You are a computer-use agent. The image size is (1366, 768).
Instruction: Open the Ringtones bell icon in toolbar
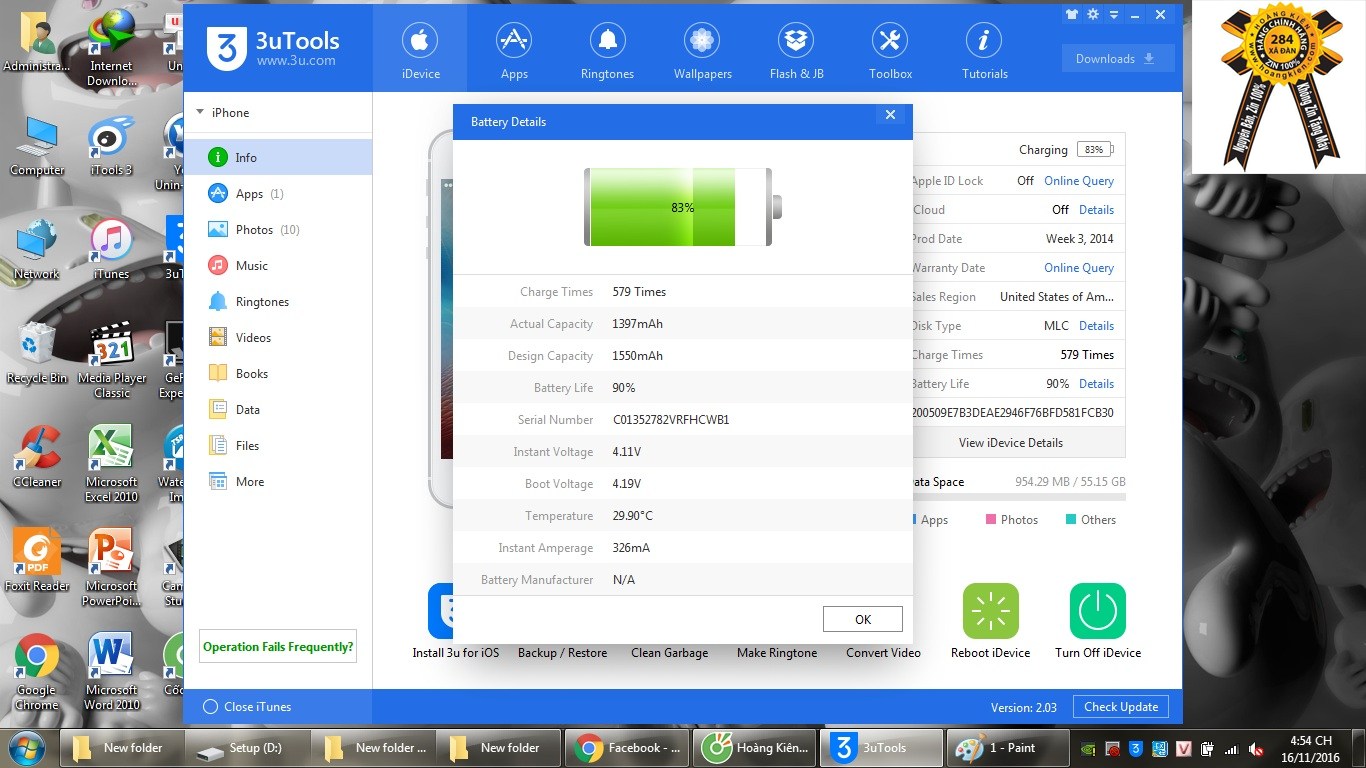pos(607,42)
